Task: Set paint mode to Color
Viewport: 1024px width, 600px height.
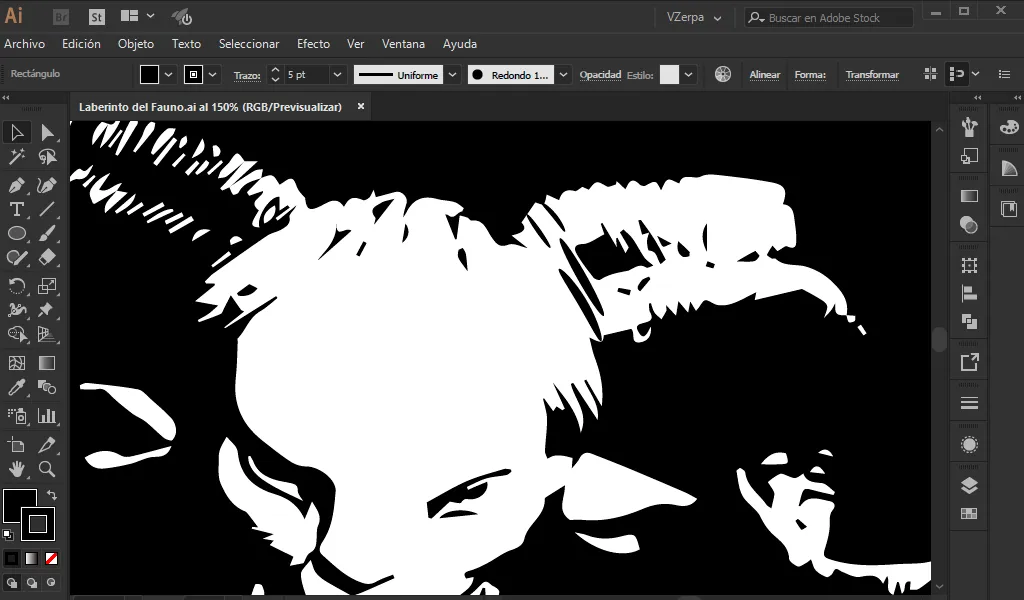Action: (12, 558)
